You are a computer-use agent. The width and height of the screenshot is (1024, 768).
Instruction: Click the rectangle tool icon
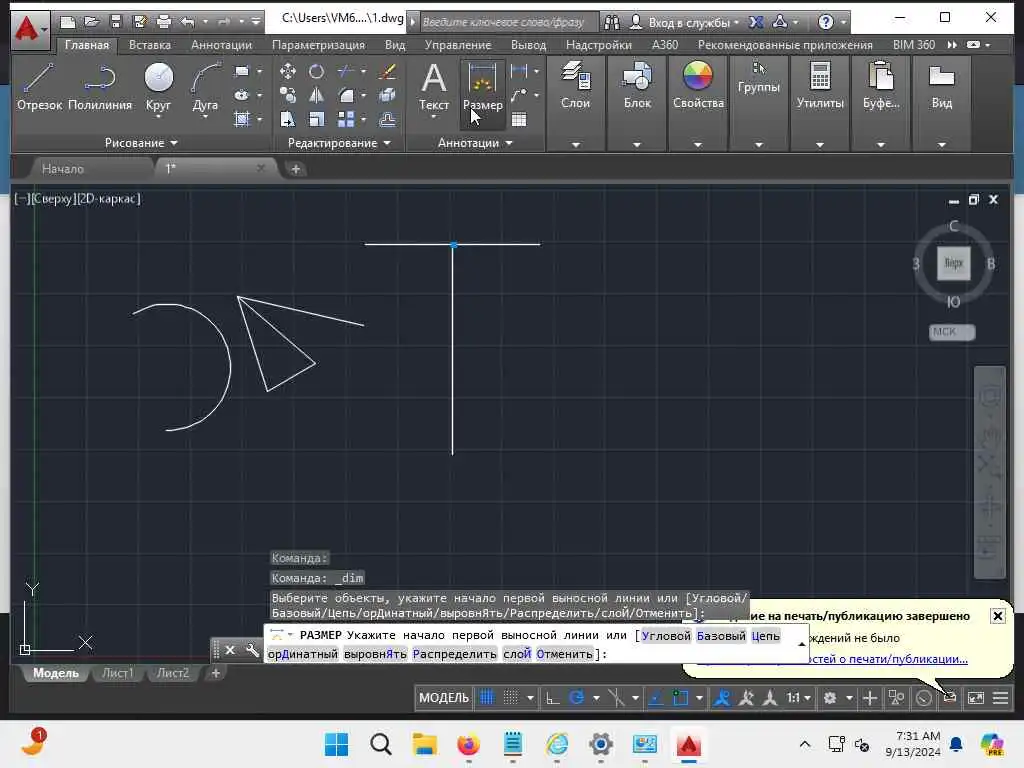(x=242, y=71)
